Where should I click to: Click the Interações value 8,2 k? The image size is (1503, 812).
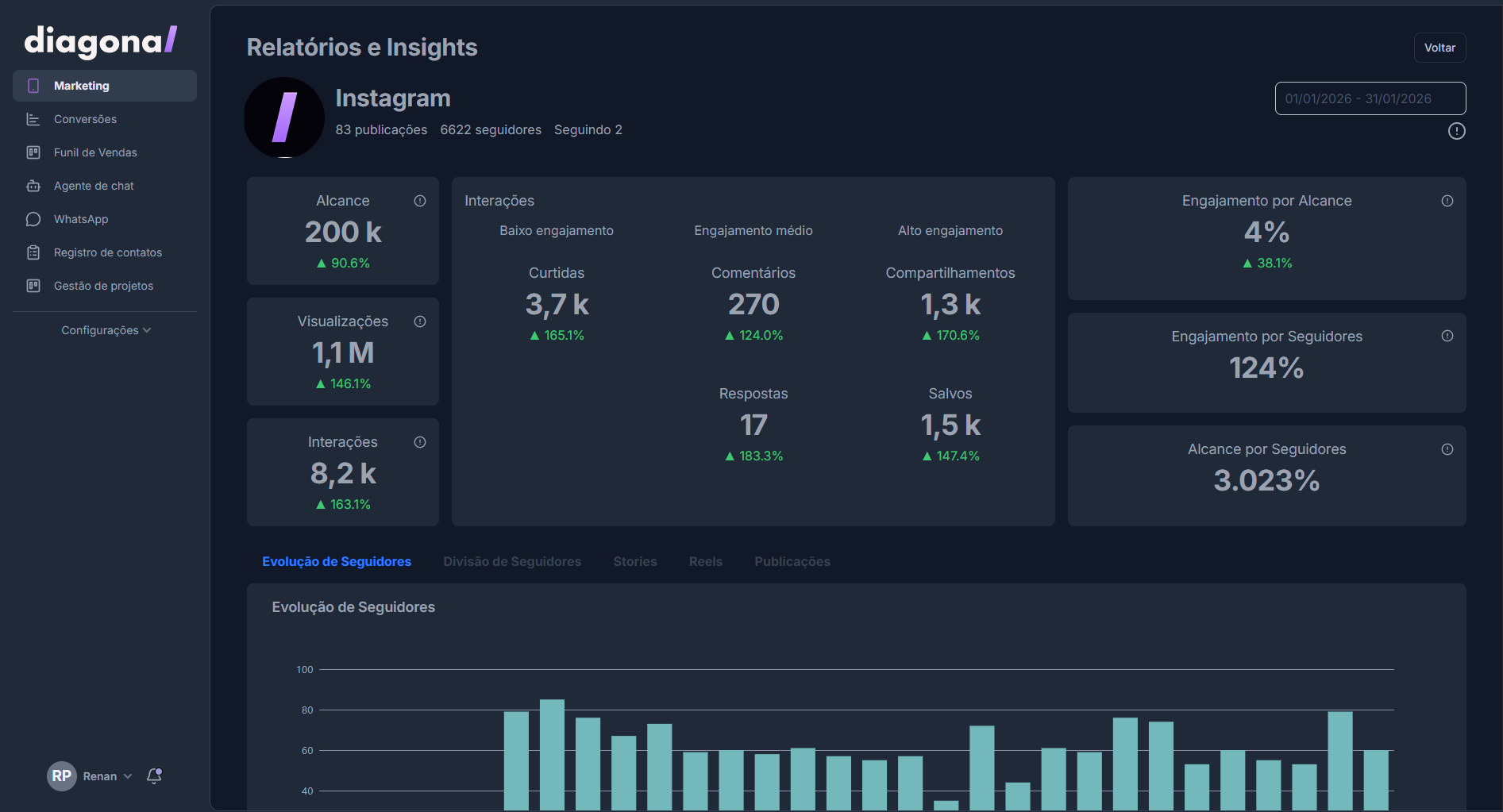343,473
